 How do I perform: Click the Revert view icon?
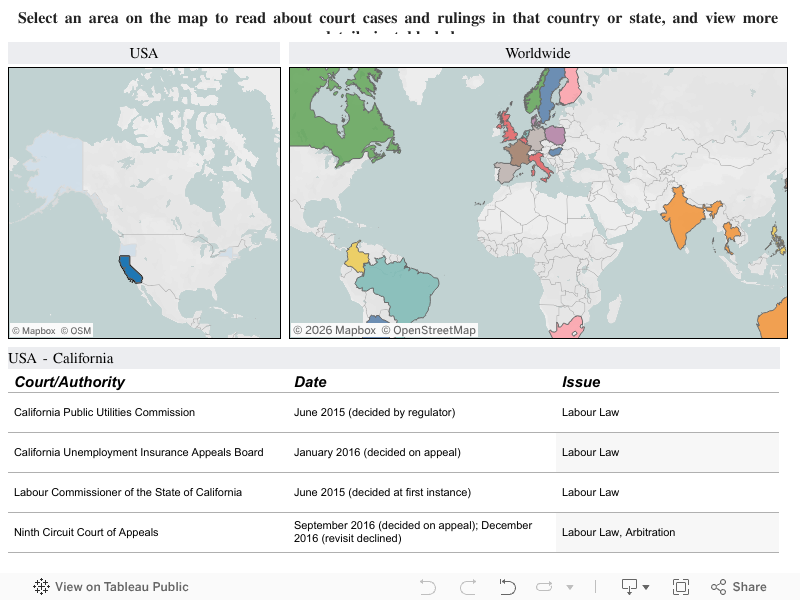point(507,587)
